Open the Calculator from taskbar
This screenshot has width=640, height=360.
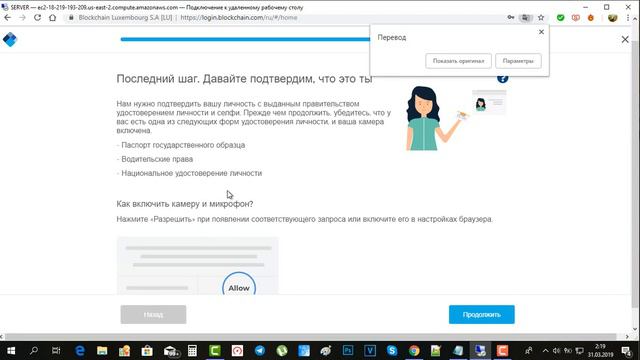192,351
